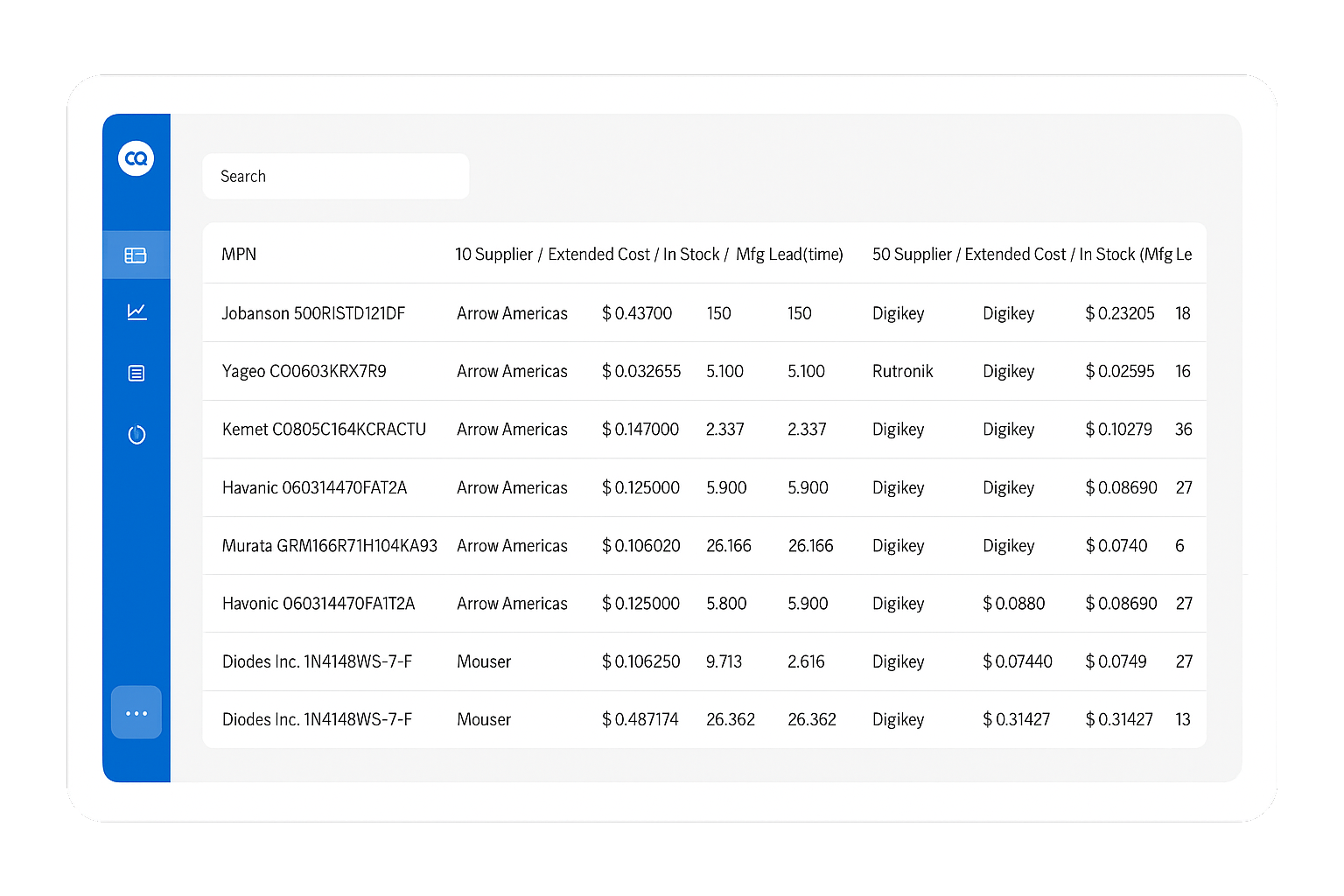The height and width of the screenshot is (896, 1344).
Task: Select Havonic 060314470FA1T2A row
Action: coord(704,604)
